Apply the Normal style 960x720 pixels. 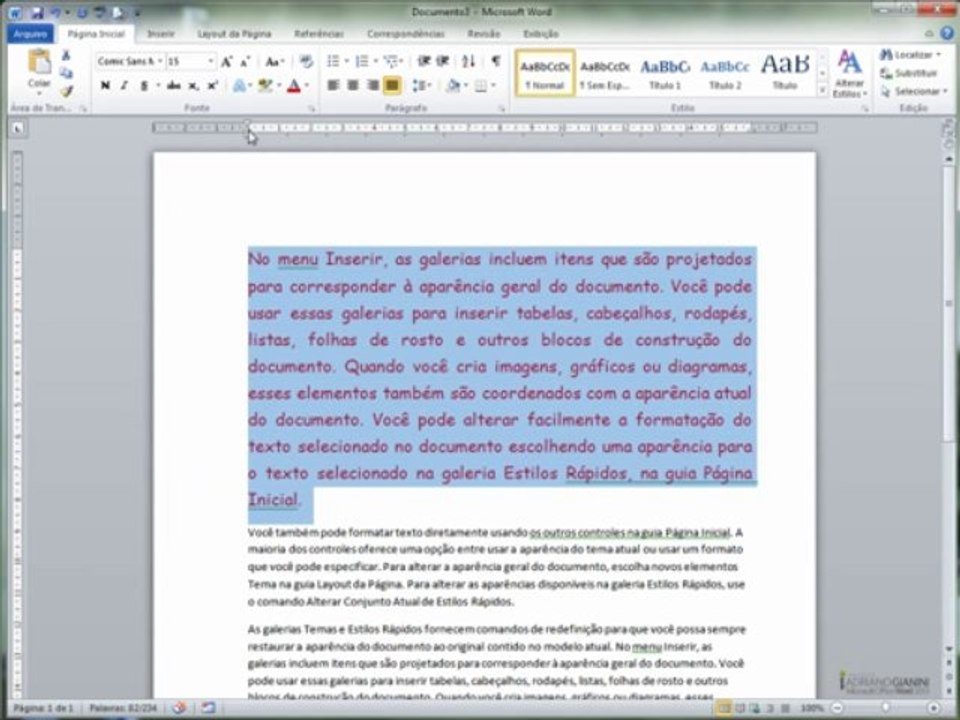click(x=545, y=73)
